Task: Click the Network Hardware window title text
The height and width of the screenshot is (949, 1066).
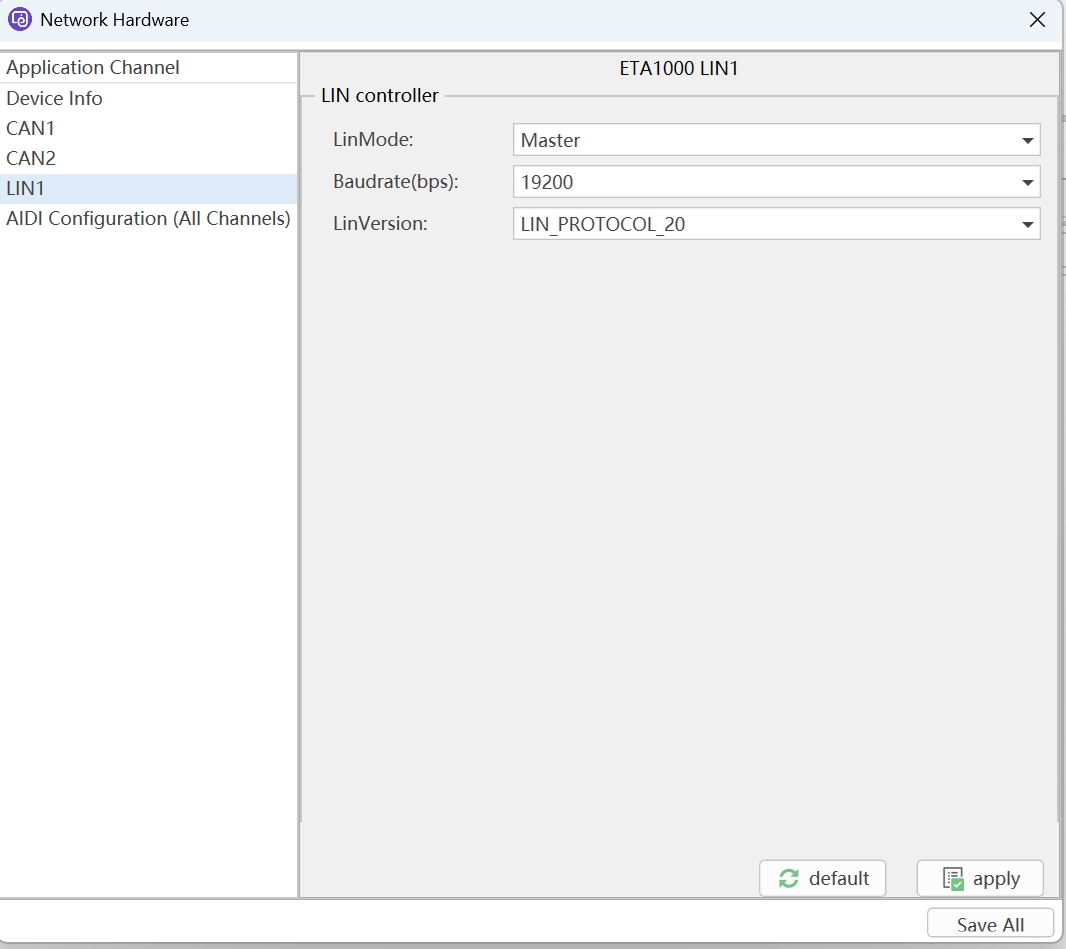Action: point(114,19)
